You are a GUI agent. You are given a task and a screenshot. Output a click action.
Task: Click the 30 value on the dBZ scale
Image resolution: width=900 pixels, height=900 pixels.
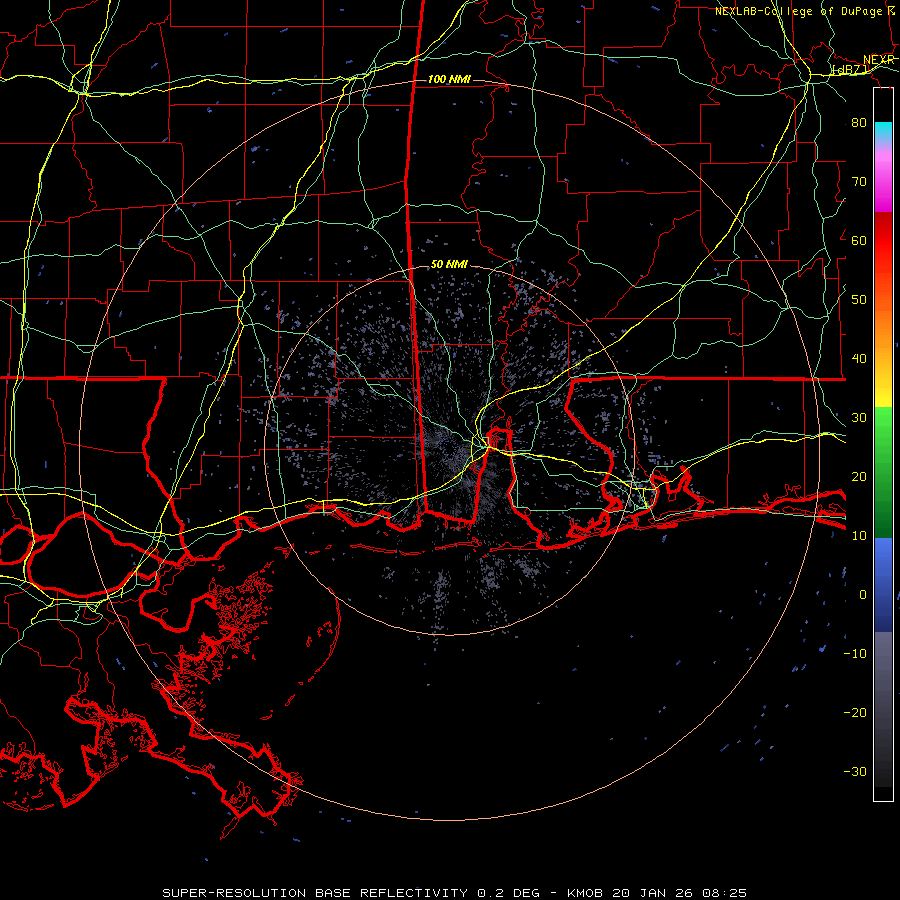click(x=859, y=418)
